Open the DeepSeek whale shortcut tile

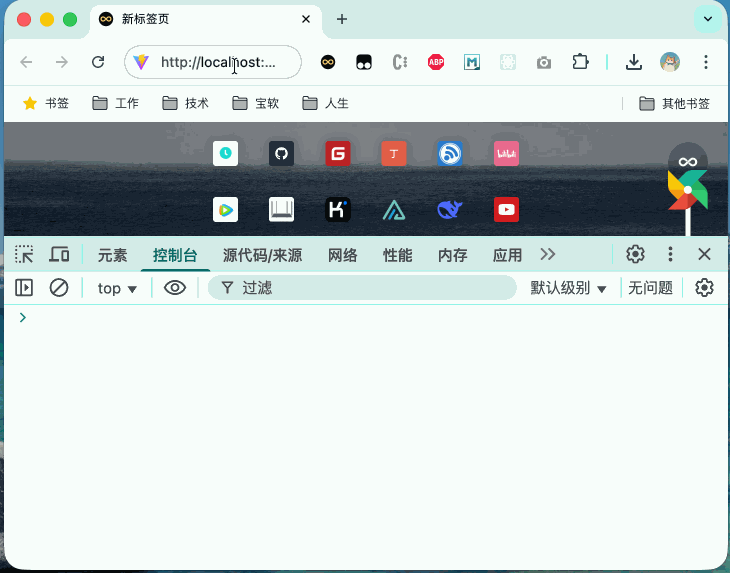(x=450, y=209)
